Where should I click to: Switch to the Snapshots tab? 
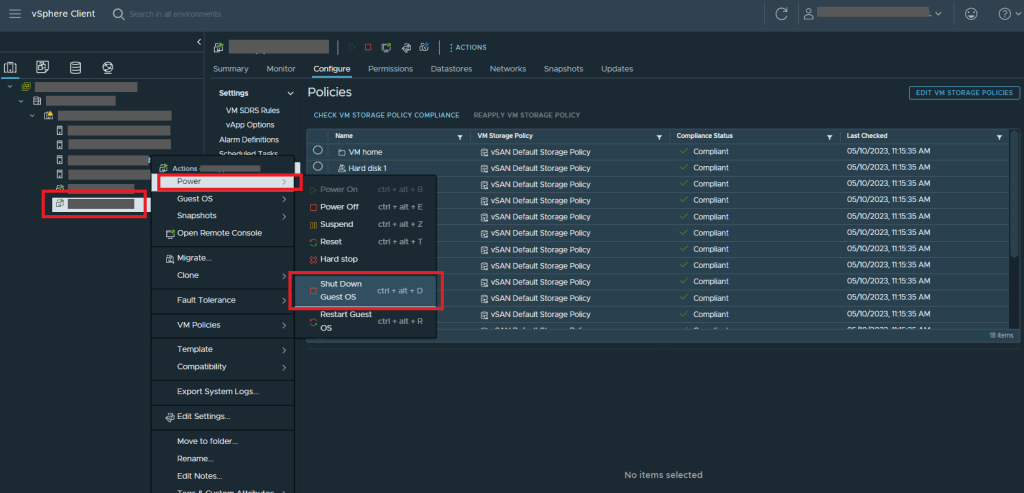[x=563, y=69]
